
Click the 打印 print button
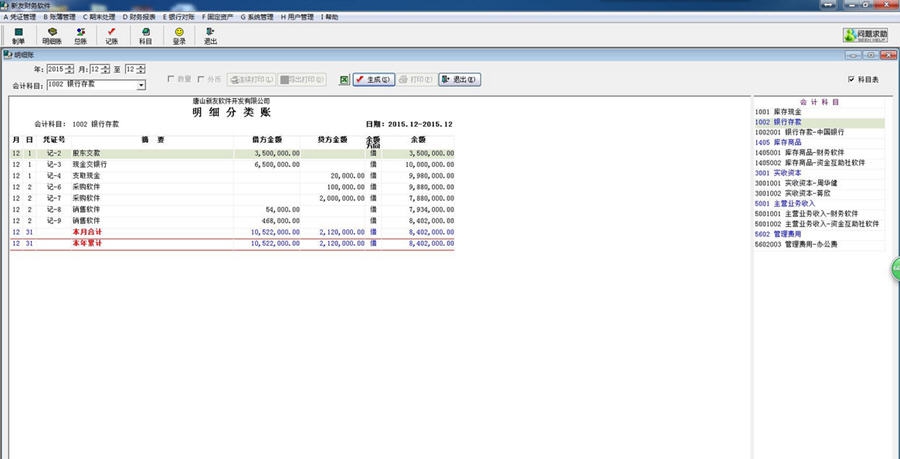coord(417,80)
